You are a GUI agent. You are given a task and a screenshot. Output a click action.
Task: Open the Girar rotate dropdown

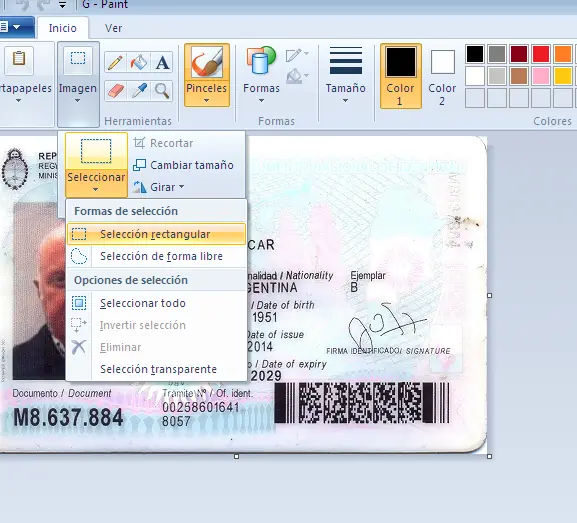(158, 187)
